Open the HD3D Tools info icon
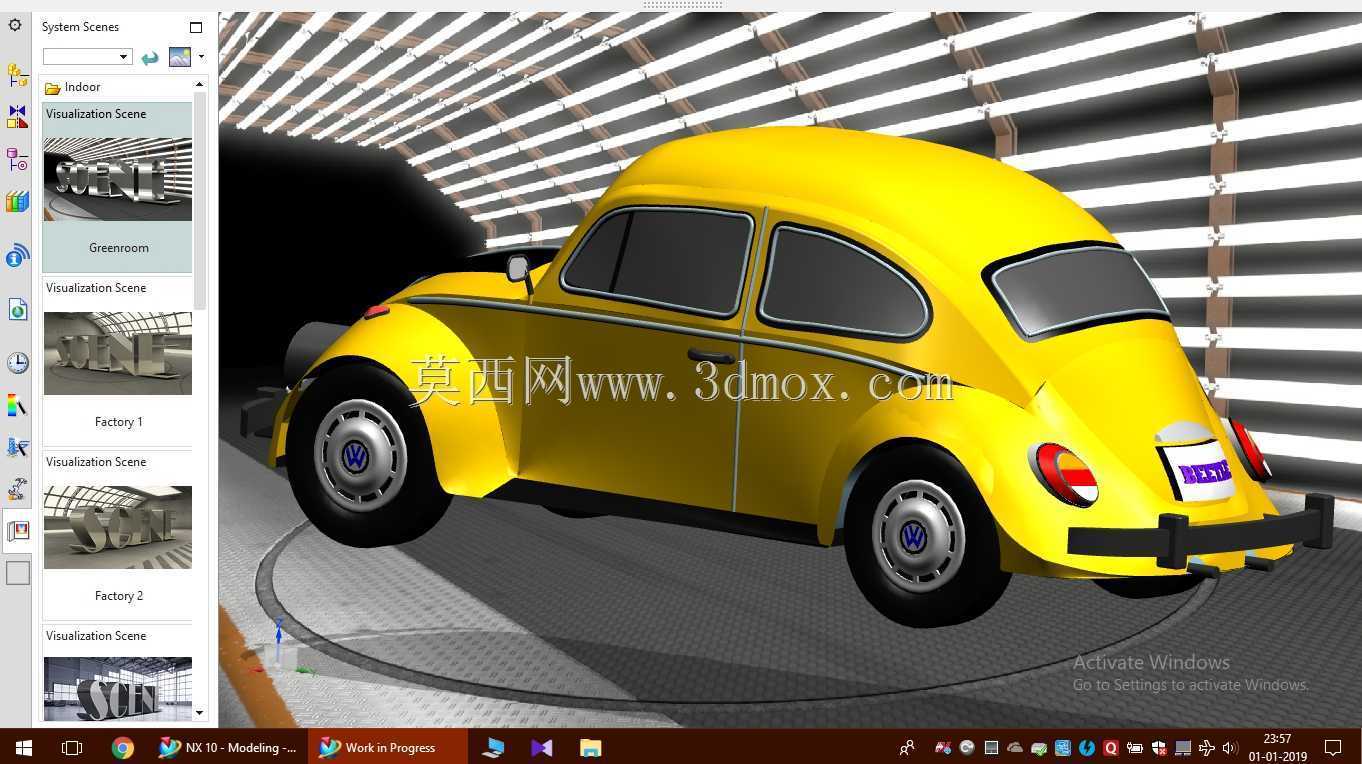The image size is (1362, 764). click(17, 257)
